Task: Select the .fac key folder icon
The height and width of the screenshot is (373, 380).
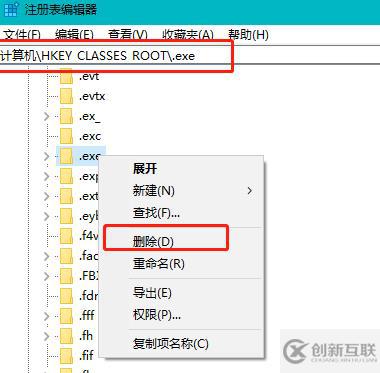Action: (x=66, y=256)
